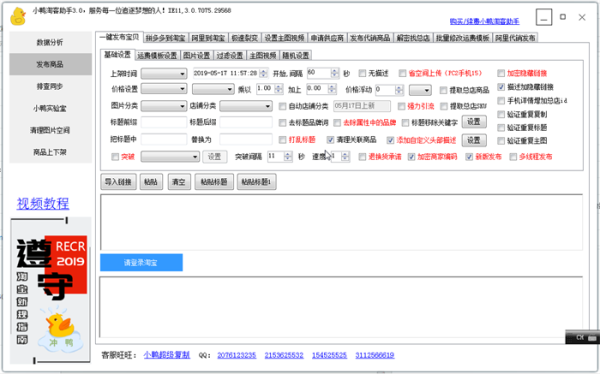
Task: Switch to the 阿里代销发布 tab
Action: click(515, 38)
